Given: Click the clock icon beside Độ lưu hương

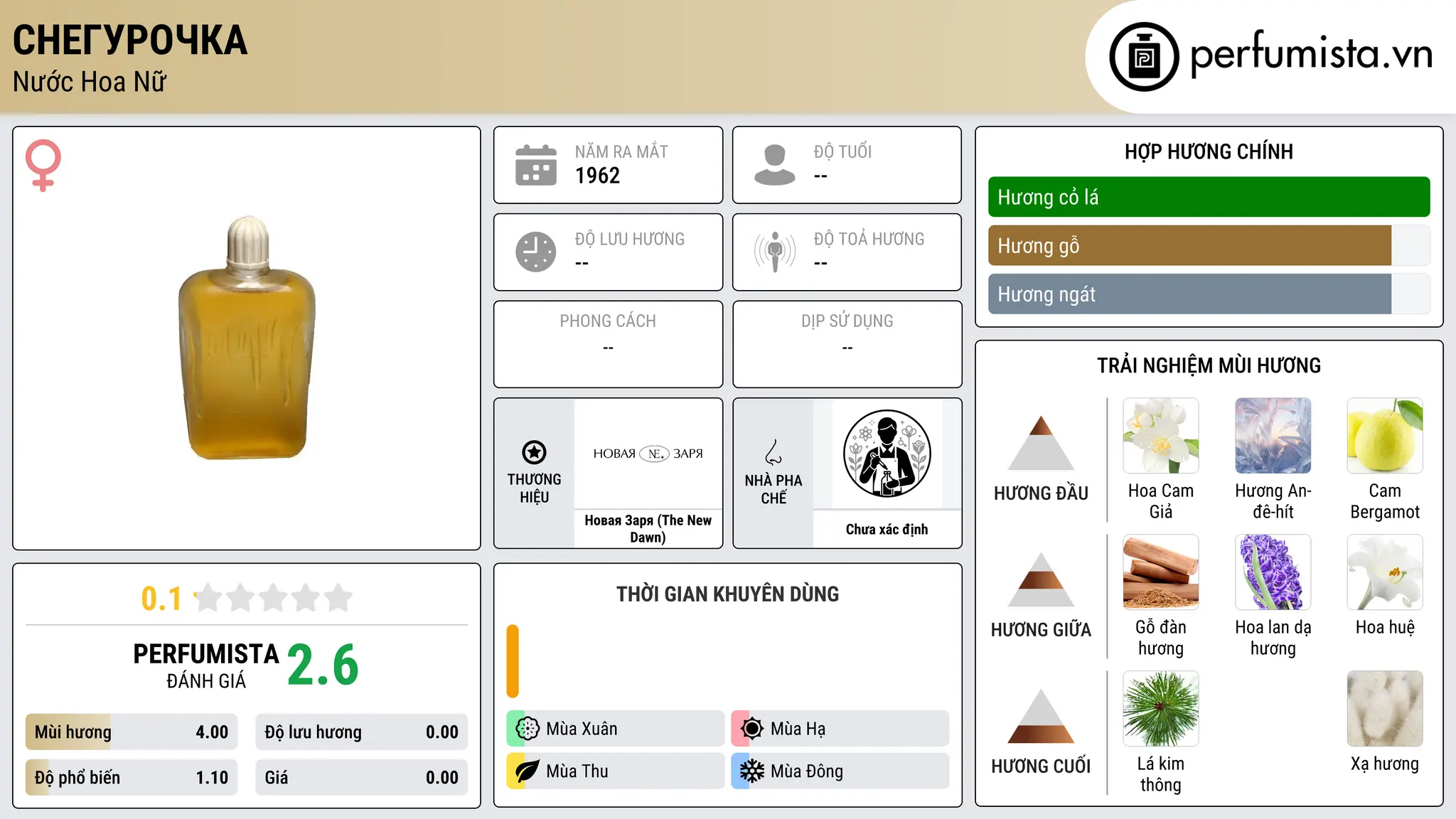Looking at the screenshot, I should pos(536,252).
